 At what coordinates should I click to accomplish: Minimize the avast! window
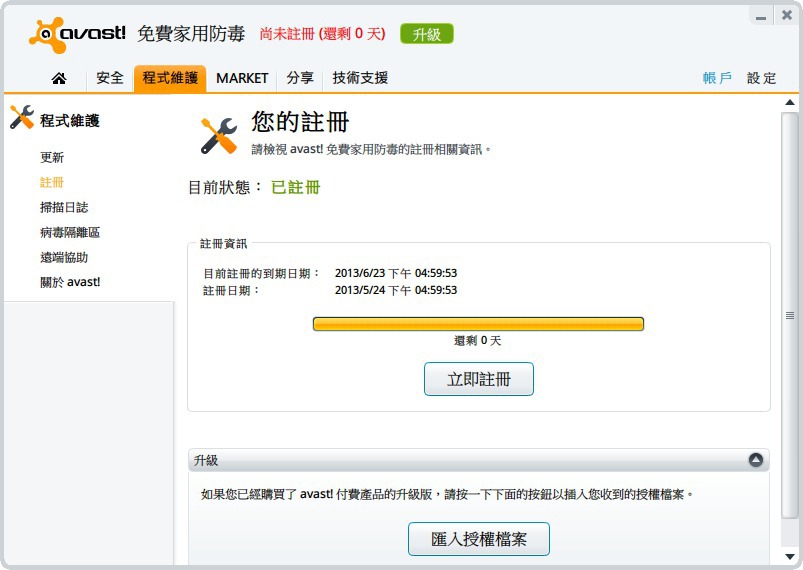[x=761, y=16]
